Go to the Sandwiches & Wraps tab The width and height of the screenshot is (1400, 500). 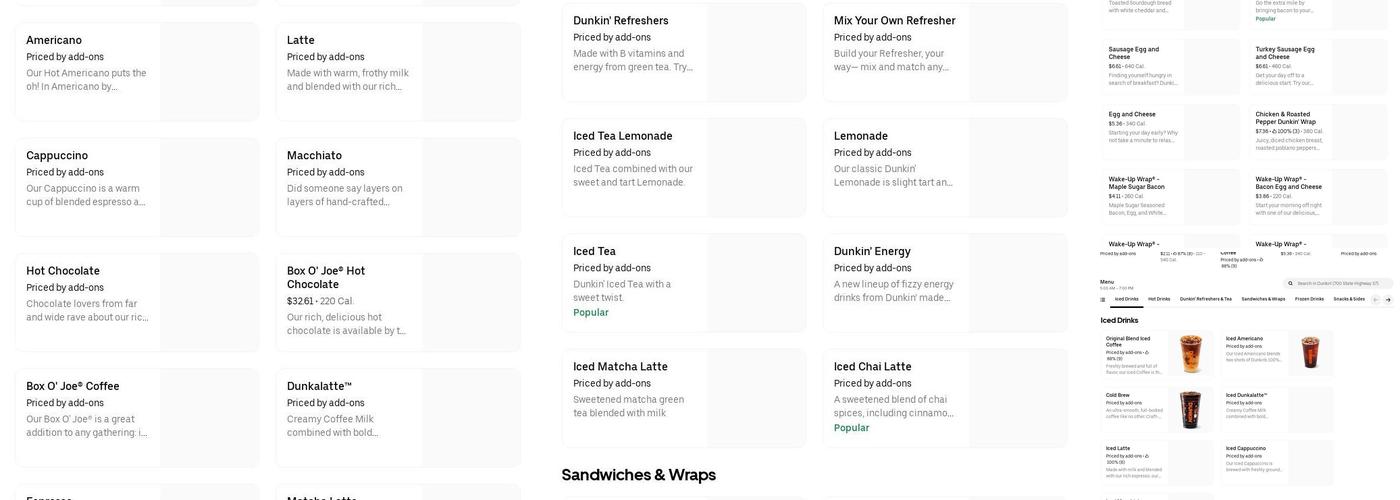pyautogui.click(x=1263, y=299)
